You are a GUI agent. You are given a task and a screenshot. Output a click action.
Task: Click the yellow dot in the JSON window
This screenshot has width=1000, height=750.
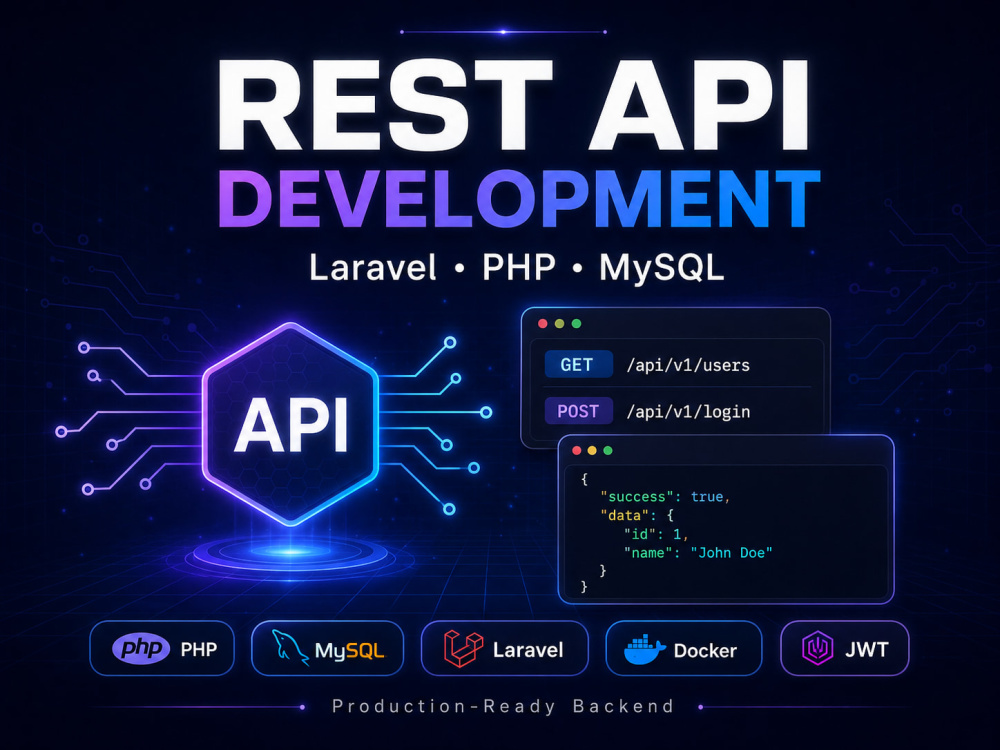pos(592,451)
